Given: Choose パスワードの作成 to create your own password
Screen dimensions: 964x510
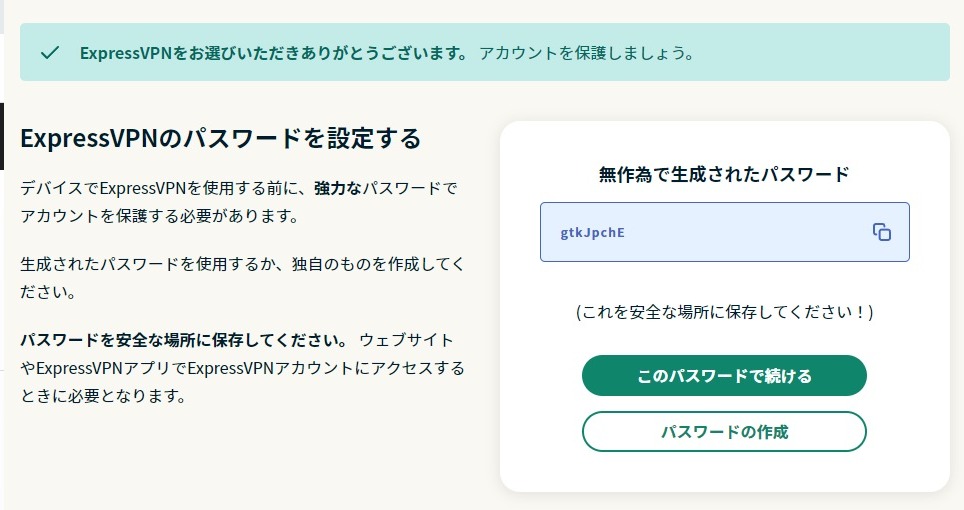Looking at the screenshot, I should [x=724, y=432].
